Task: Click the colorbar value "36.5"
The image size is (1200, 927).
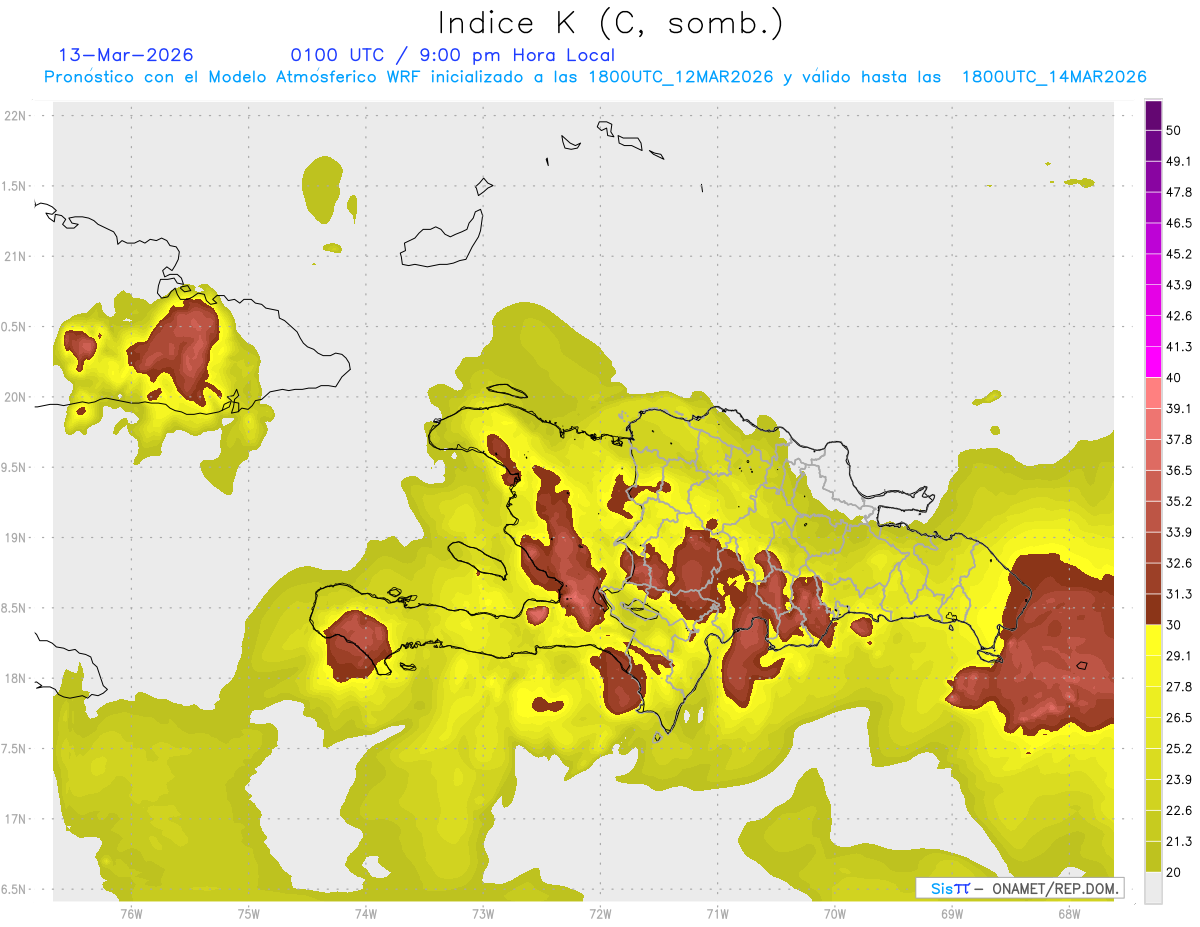Action: click(1179, 470)
